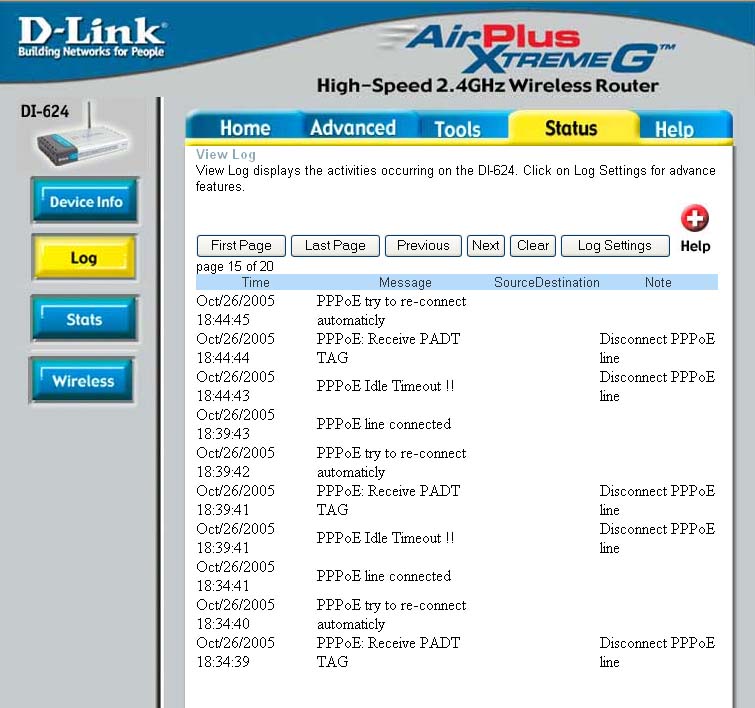Open the Stats page
Viewport: 755px width, 708px height.
[84, 319]
